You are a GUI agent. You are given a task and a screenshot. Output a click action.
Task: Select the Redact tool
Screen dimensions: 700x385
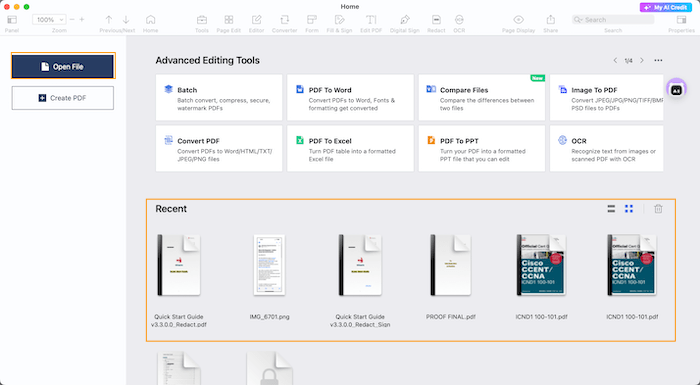pos(436,20)
